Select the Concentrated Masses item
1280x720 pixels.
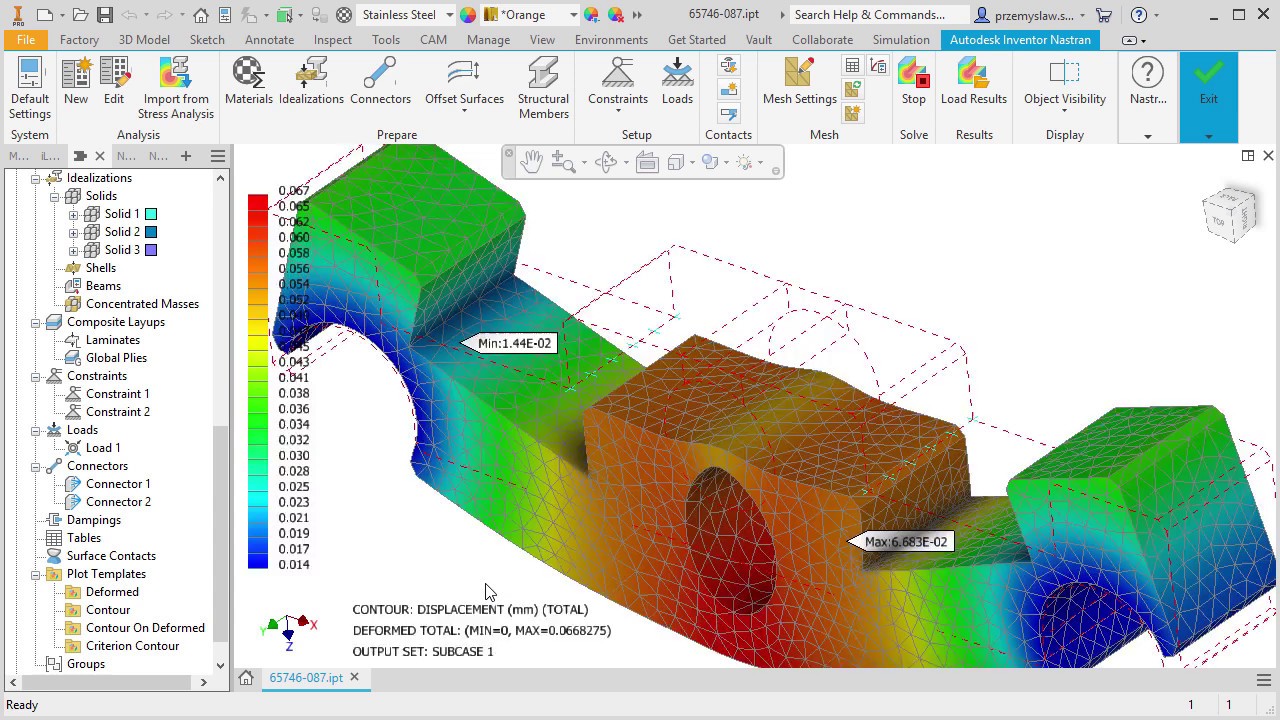tap(142, 304)
